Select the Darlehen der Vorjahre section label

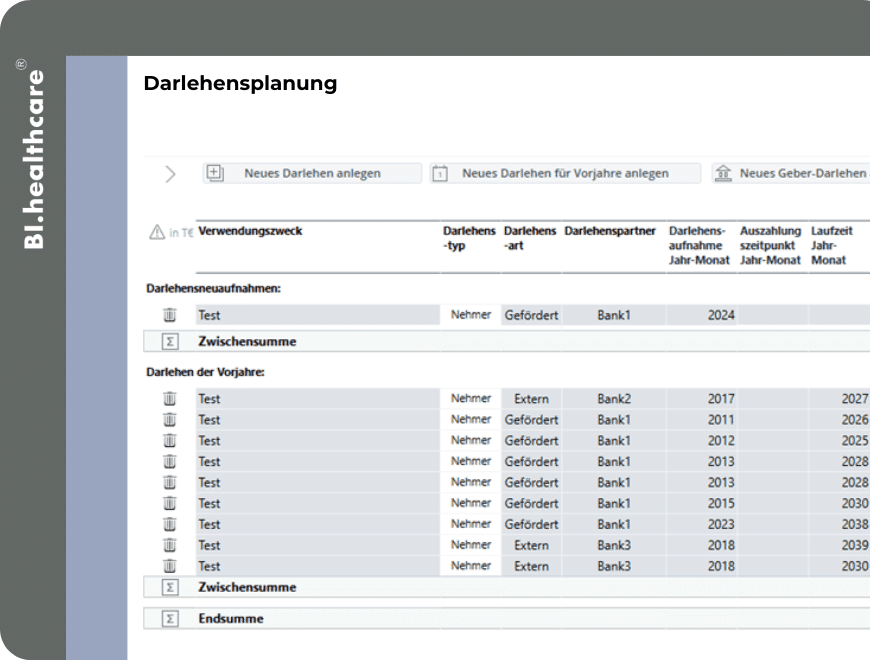click(x=205, y=372)
